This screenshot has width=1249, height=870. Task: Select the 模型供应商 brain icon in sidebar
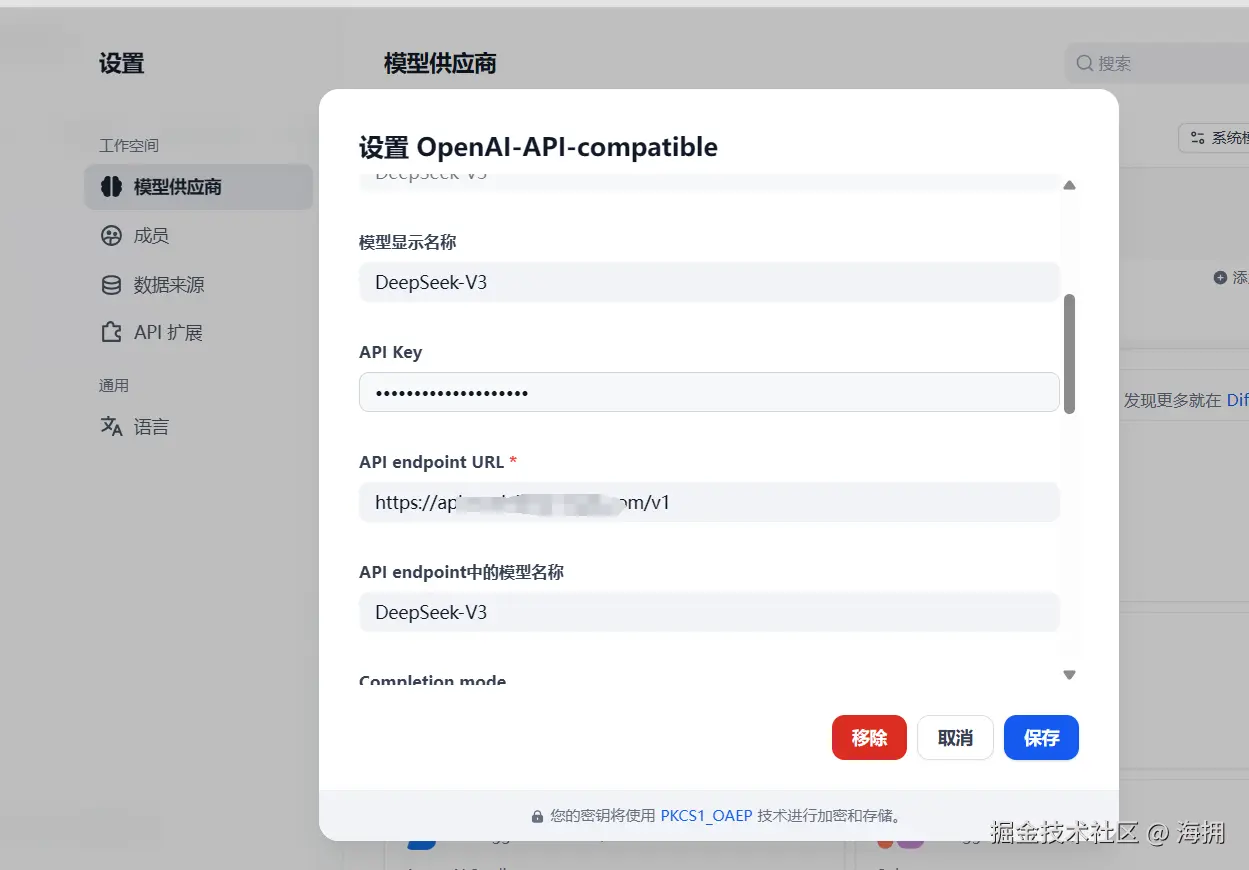[110, 187]
